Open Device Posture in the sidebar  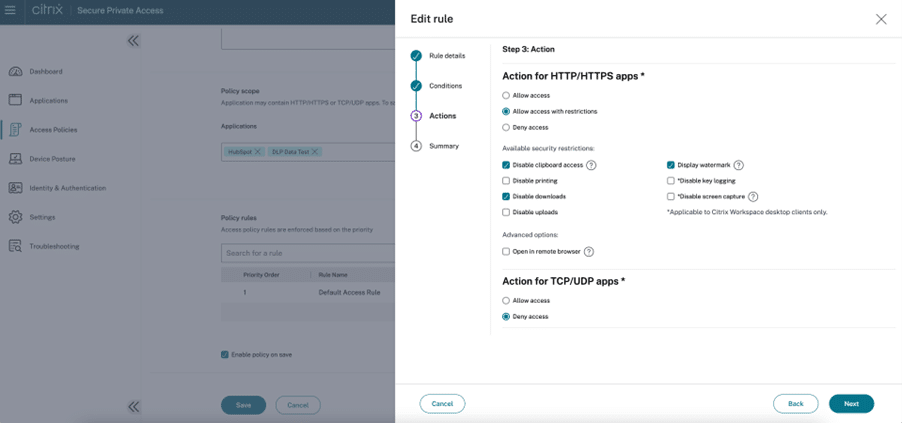[52, 159]
